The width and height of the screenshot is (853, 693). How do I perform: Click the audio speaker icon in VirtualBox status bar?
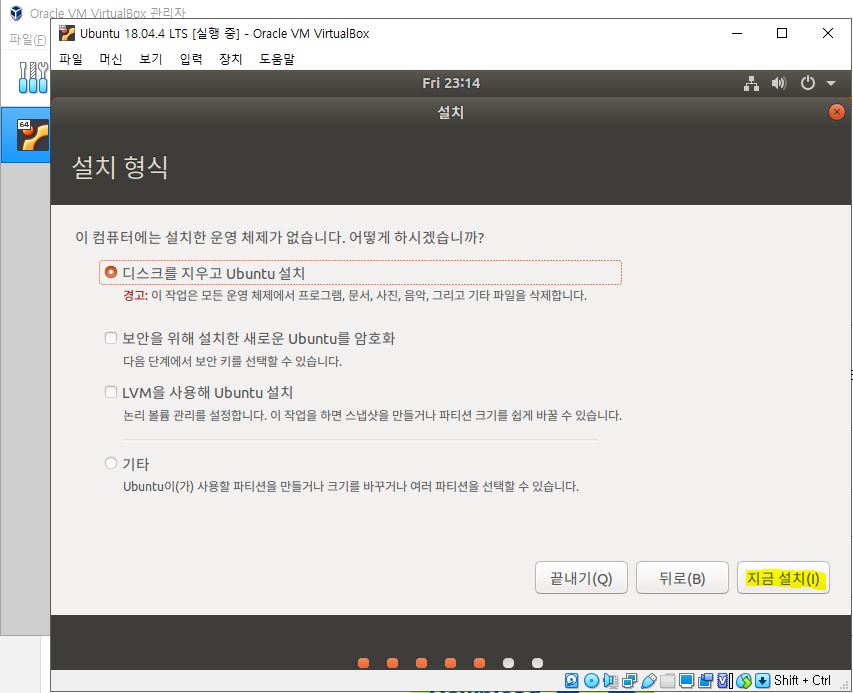(x=610, y=680)
